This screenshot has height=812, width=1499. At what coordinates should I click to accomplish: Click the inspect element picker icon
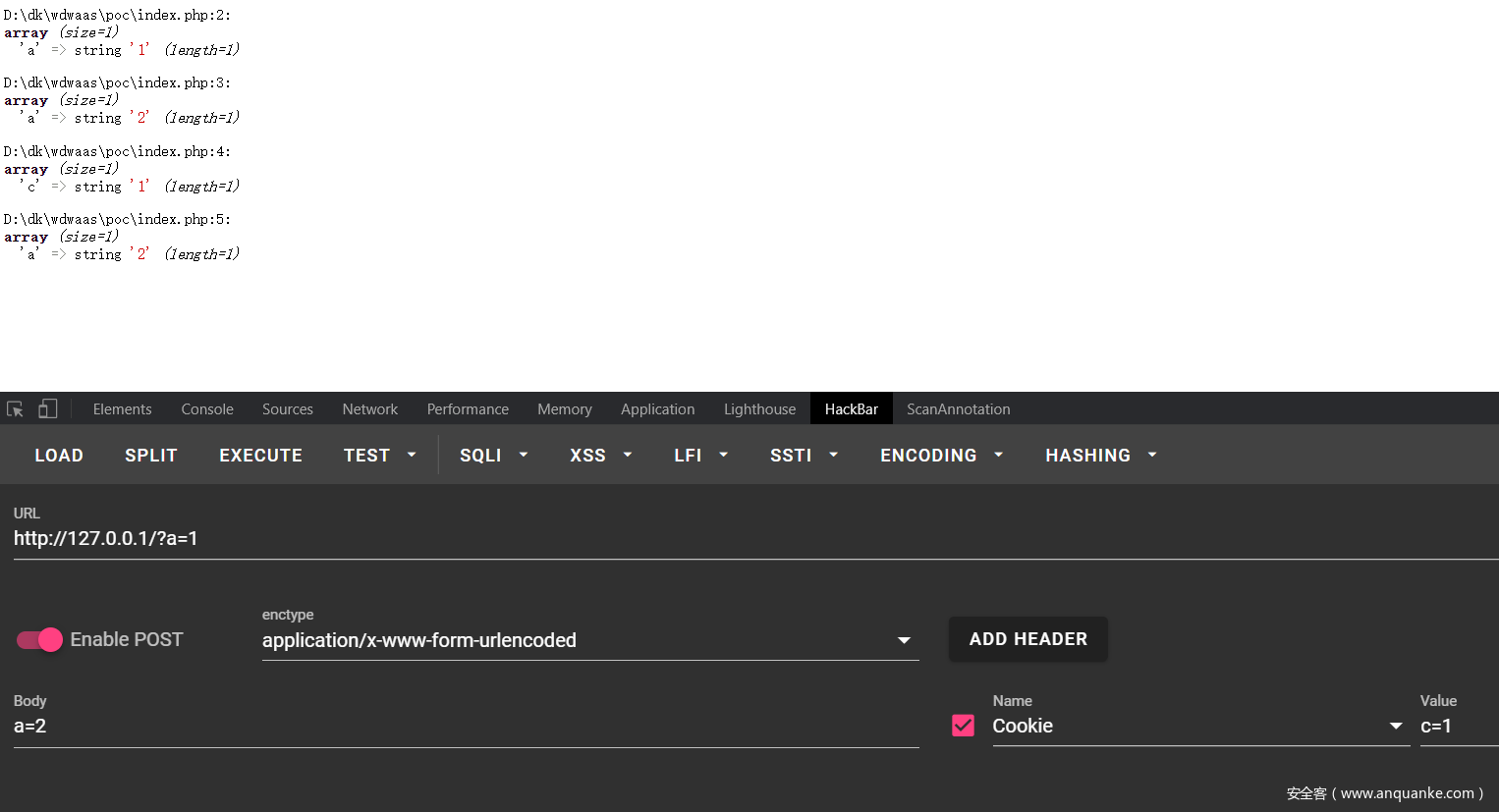pyautogui.click(x=15, y=409)
